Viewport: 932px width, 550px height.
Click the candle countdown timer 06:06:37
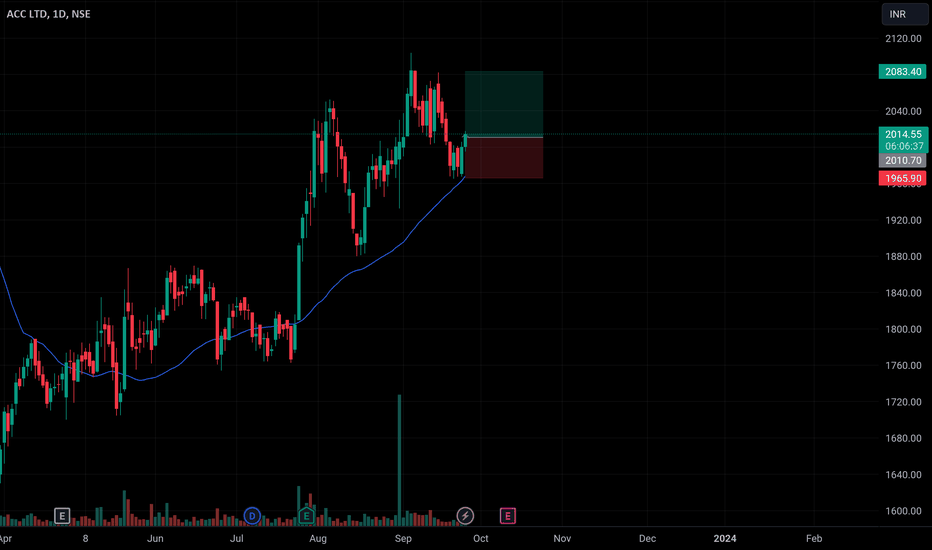904,146
